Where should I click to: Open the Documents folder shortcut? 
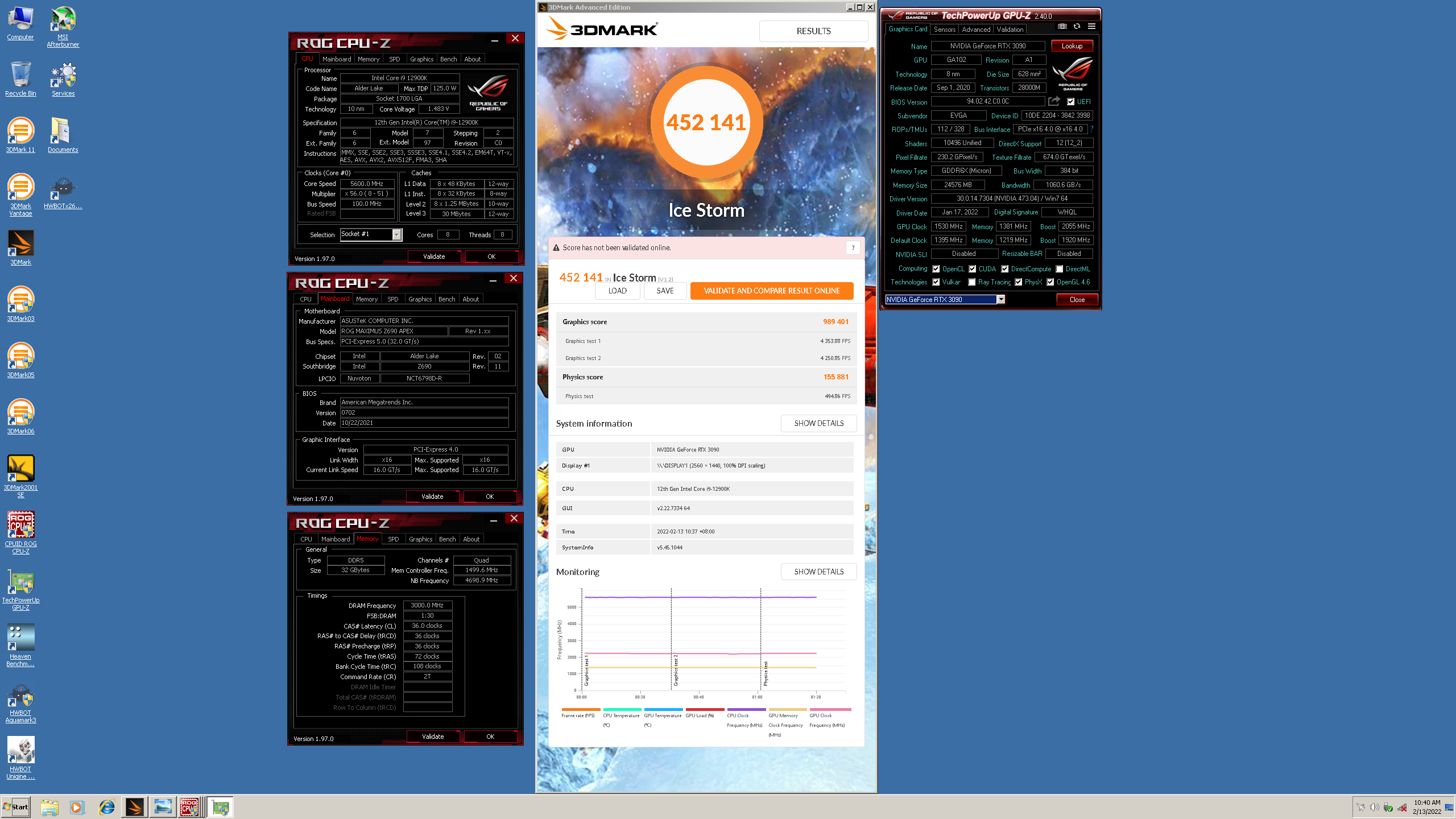point(63,135)
